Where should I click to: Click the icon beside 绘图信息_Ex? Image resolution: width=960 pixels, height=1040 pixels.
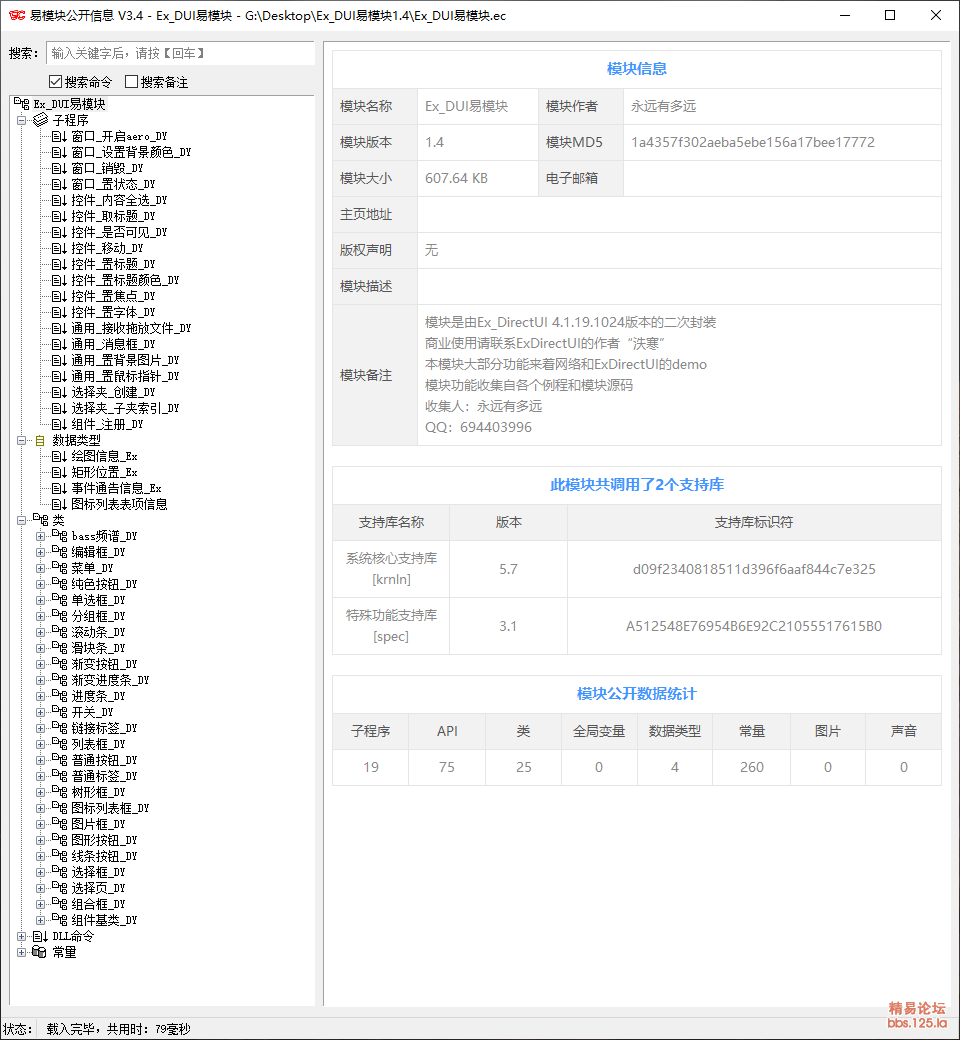pos(59,456)
